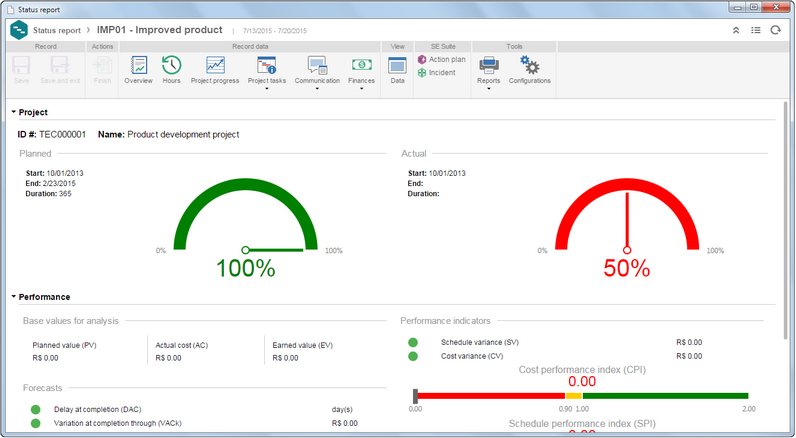Click the refresh icon in header
796x438 pixels.
(775, 30)
